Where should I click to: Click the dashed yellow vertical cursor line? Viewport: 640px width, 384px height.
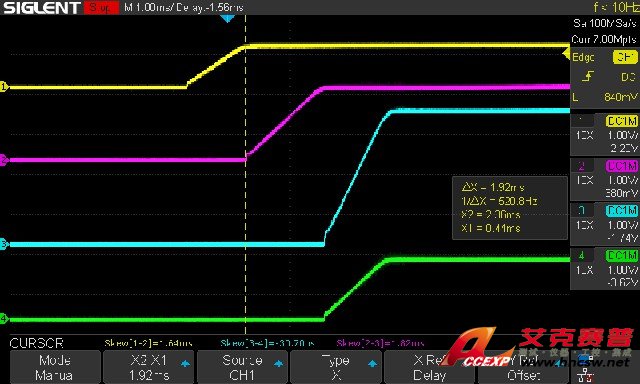point(245,175)
